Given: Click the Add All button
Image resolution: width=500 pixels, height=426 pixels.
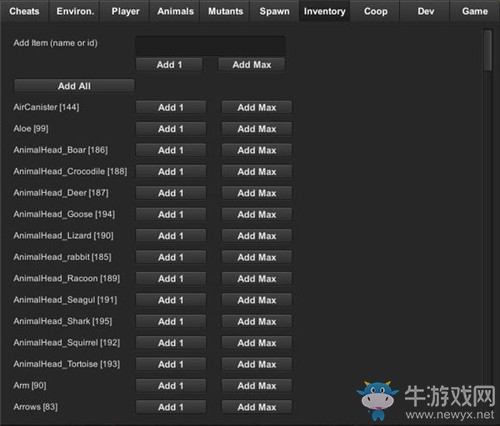Looking at the screenshot, I should point(74,86).
